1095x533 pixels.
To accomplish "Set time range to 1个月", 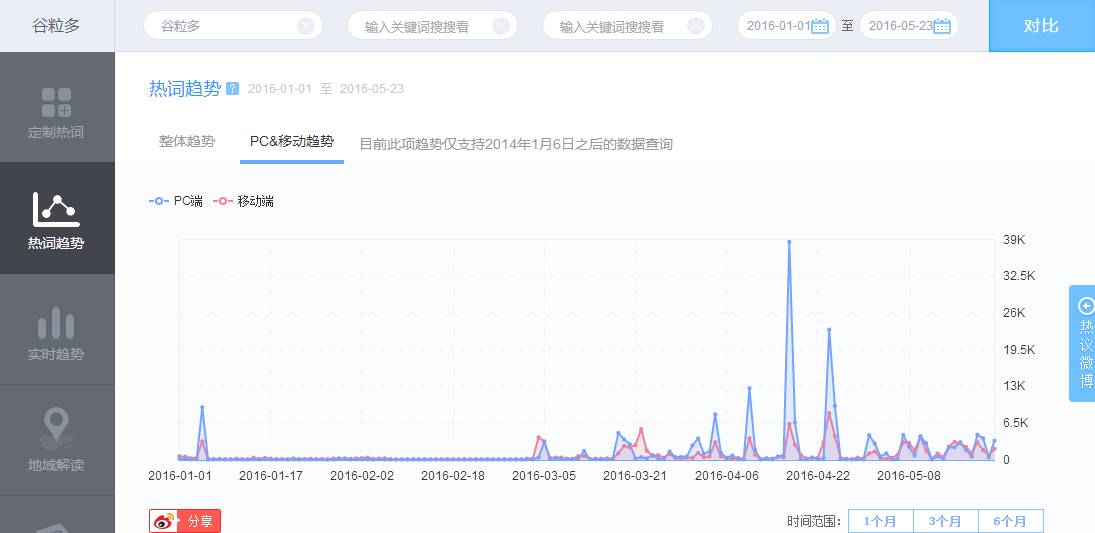I will [x=880, y=521].
